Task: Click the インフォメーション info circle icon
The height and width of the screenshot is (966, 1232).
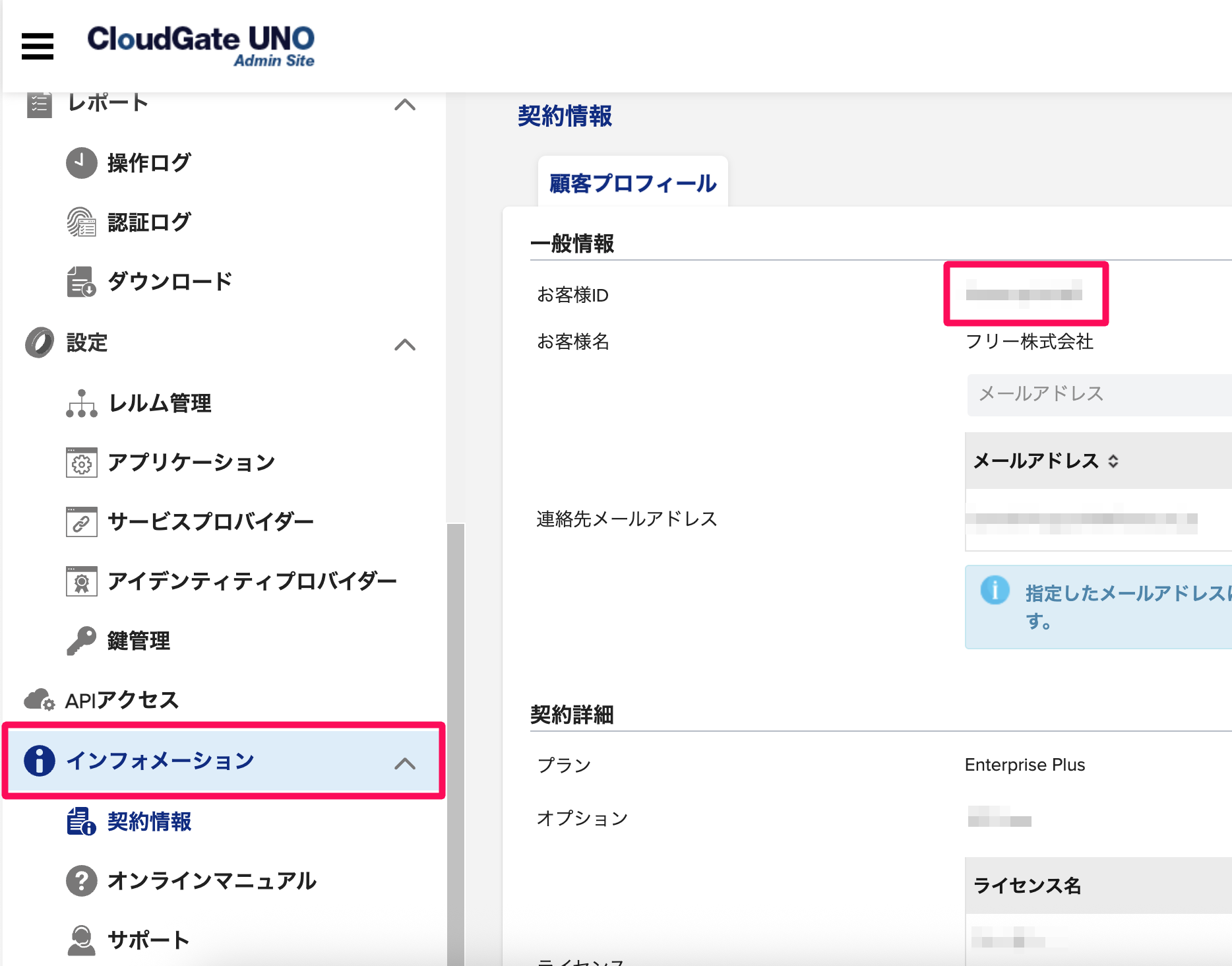Action: click(40, 761)
